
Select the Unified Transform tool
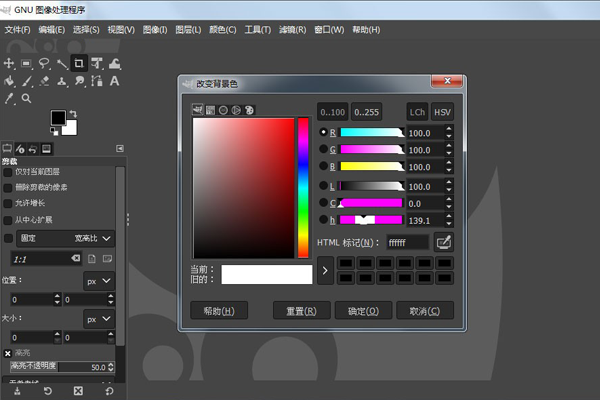(97, 63)
